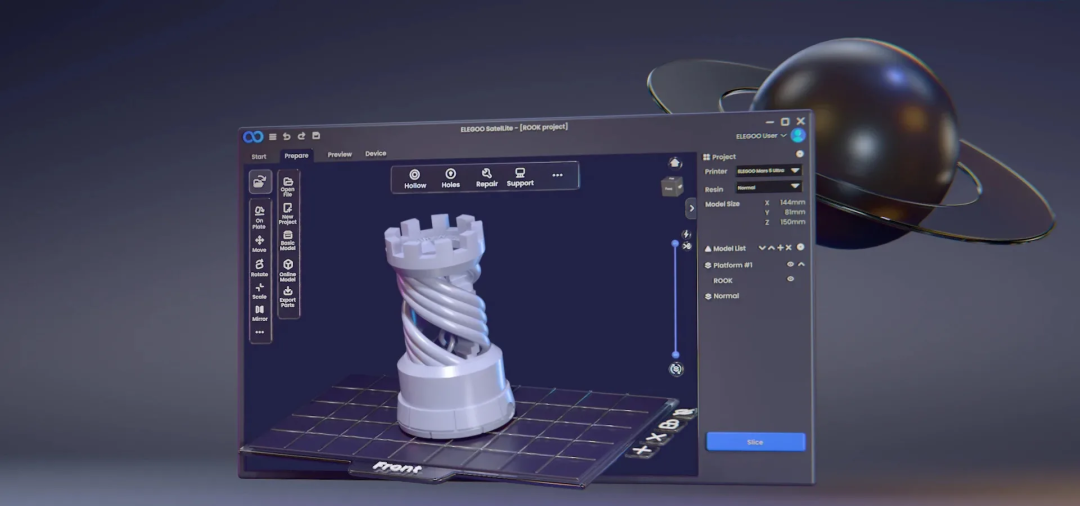Screen dimensions: 1080x506
Task: Select the Mirror tool
Action: pos(260,313)
